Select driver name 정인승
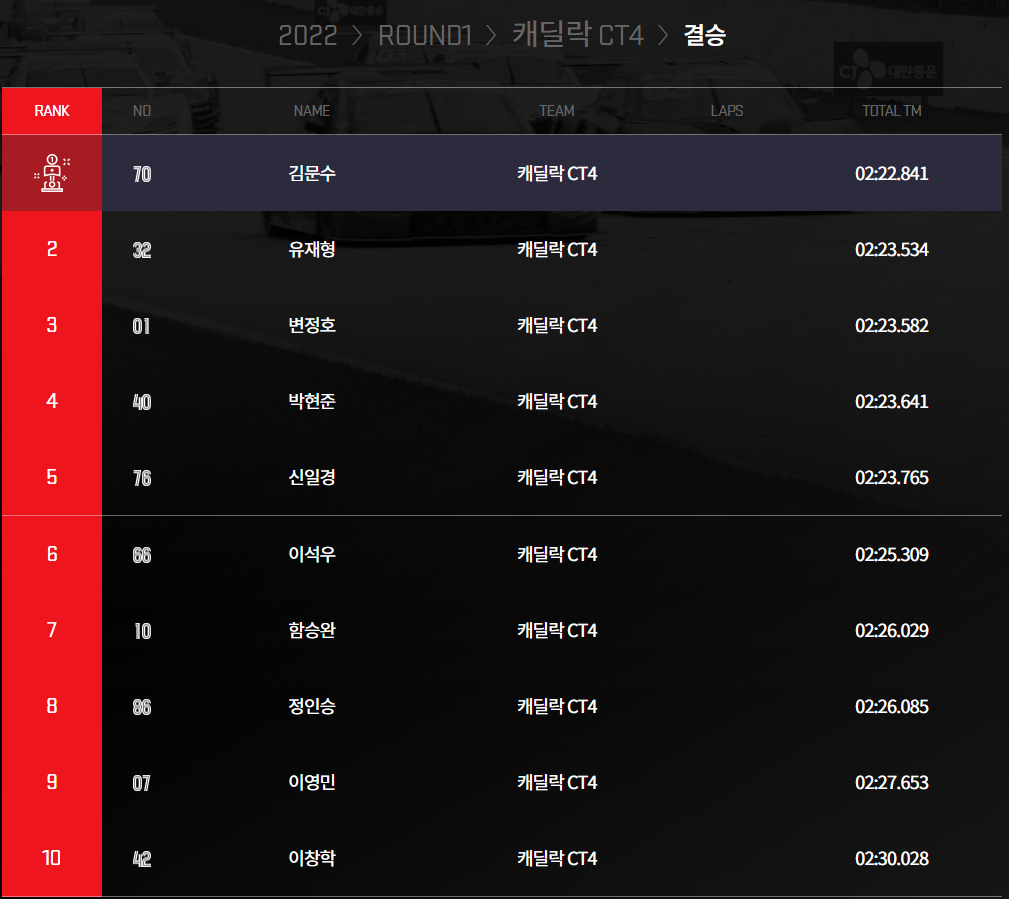The image size is (1009, 899). (x=312, y=706)
